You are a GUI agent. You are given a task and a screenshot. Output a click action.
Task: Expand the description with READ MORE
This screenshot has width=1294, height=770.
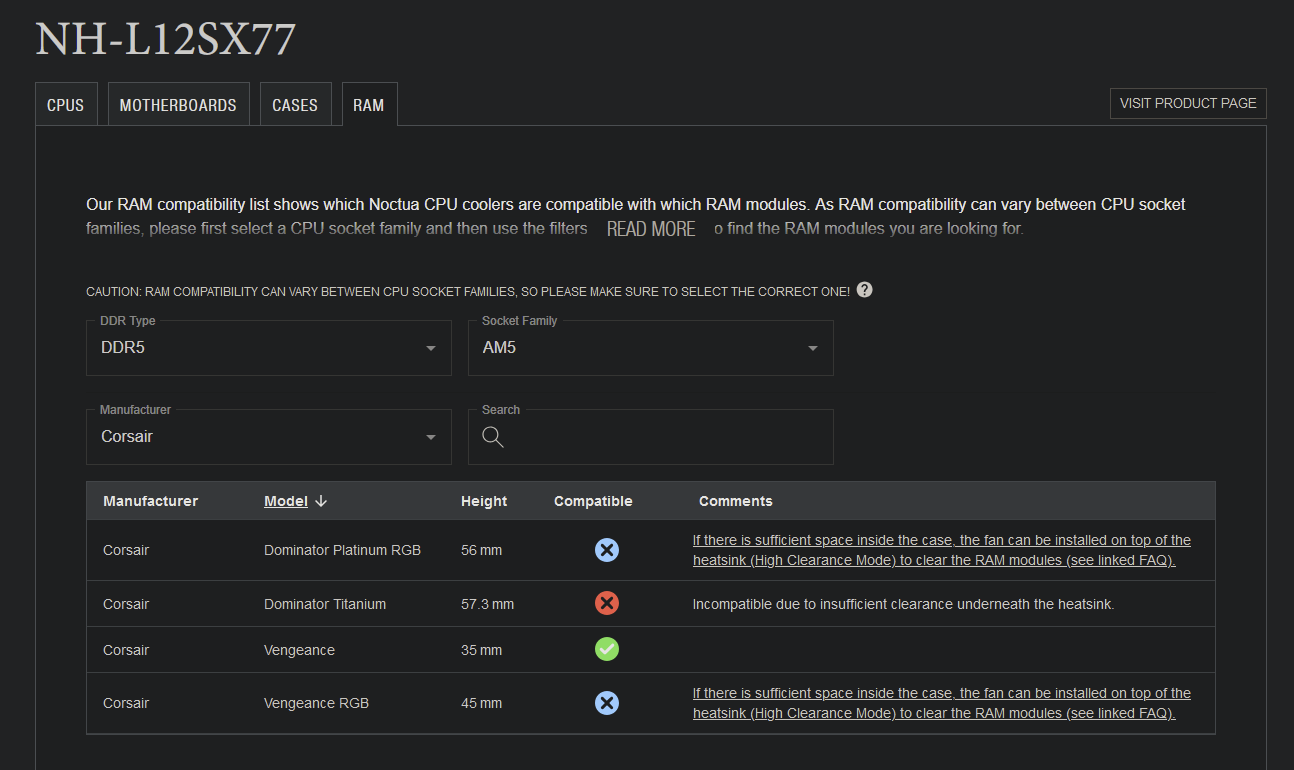(x=651, y=229)
